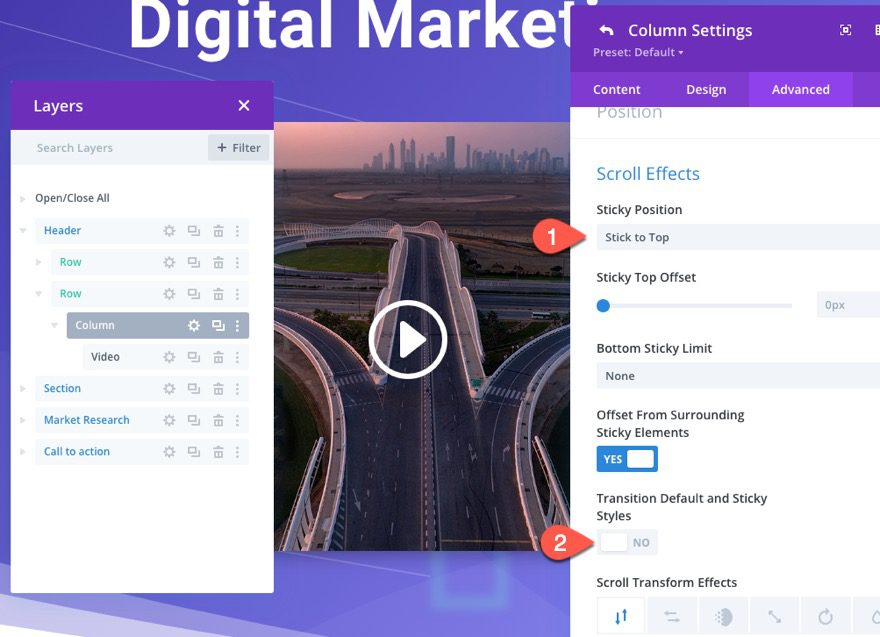Disable Offset From Surrounding Sticky Elements
Viewport: 880px width, 637px height.
click(627, 458)
